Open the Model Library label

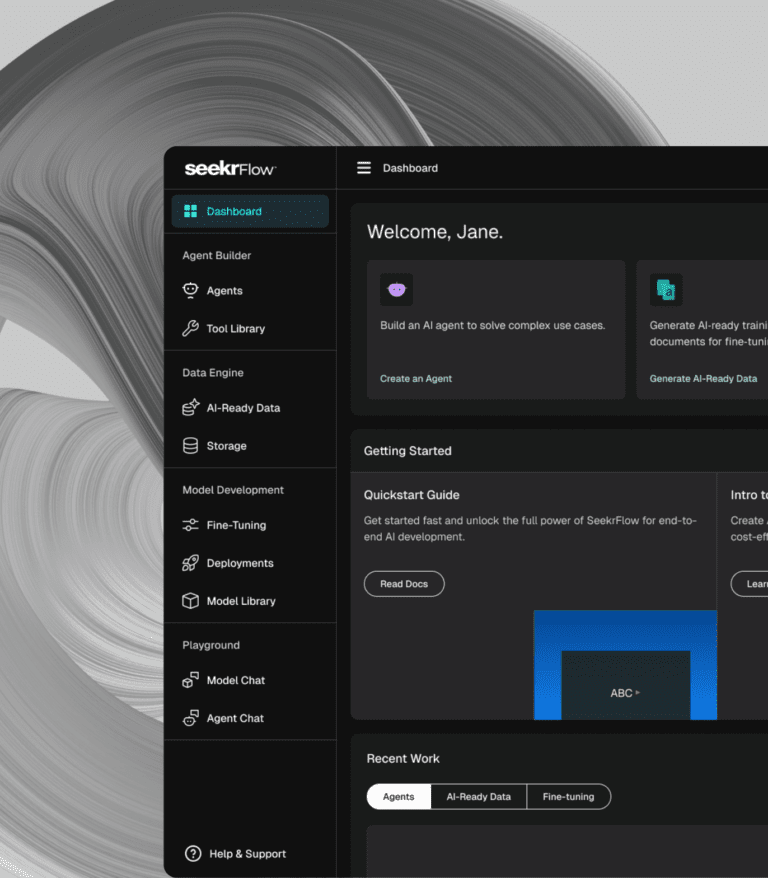coord(241,601)
